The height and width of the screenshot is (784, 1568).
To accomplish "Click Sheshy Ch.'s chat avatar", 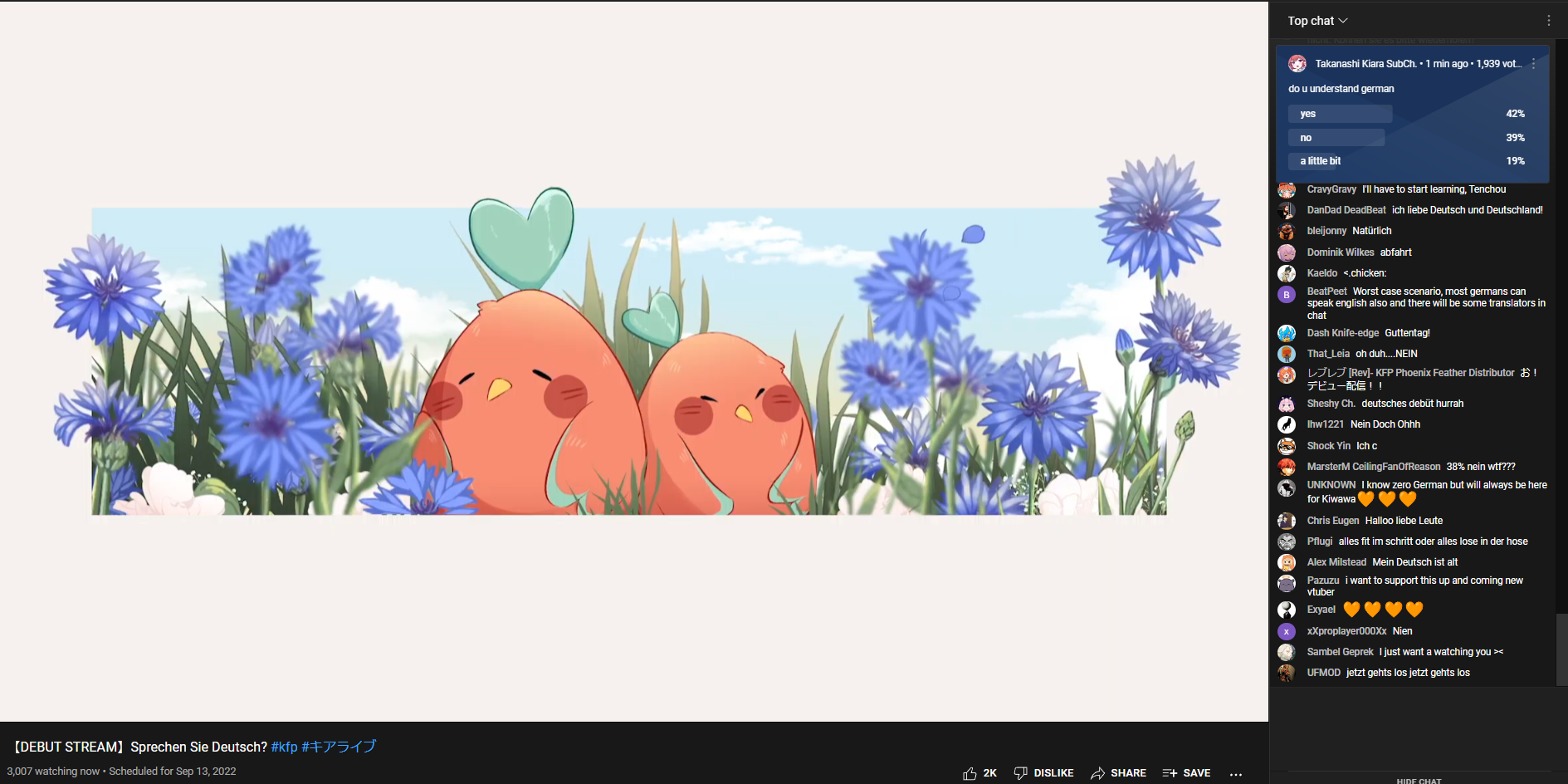I will (x=1287, y=404).
